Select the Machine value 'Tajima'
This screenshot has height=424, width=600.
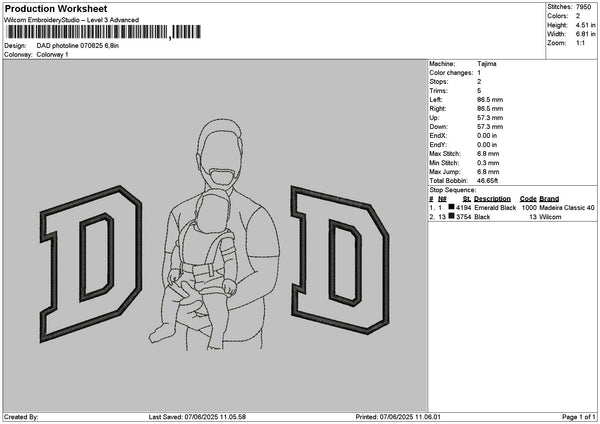pos(487,64)
